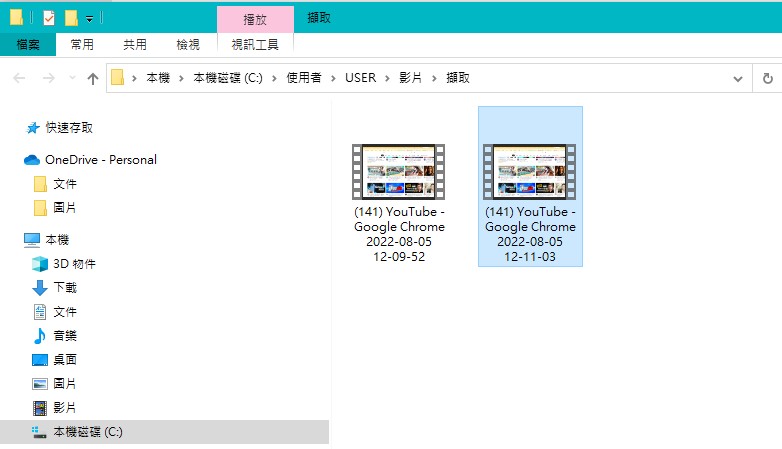Select OneDrive - Personal in the sidebar
Screen dimensions: 782x449
101,160
